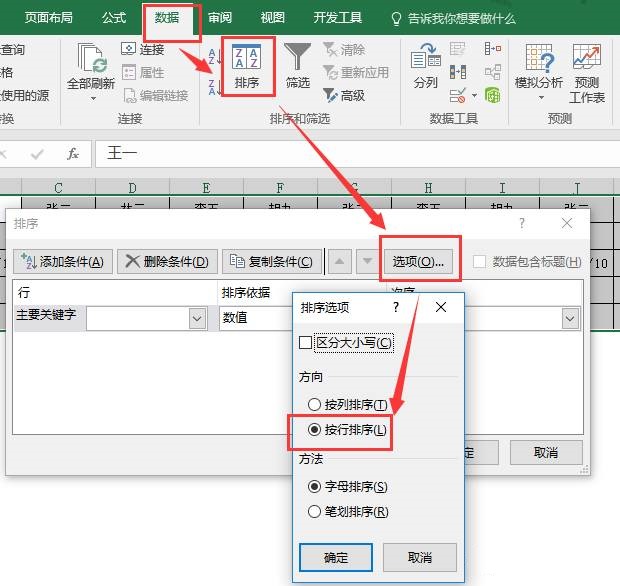This screenshot has width=620, height=586.
Task: Choose alphabetical order (字母排序) radio option
Action: (315, 487)
